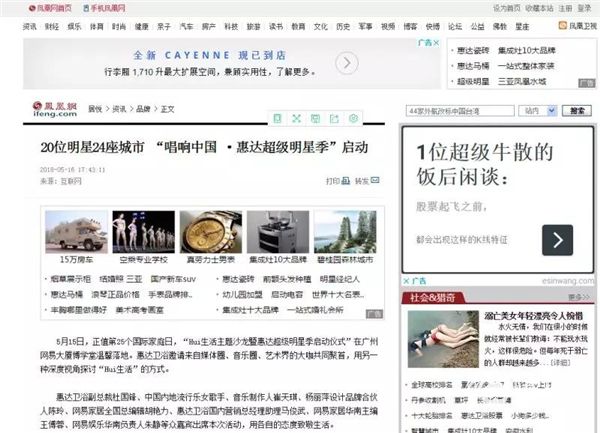The image size is (600, 433).
Task: Click the 全球高校排名 sidebar link
Action: click(x=432, y=384)
